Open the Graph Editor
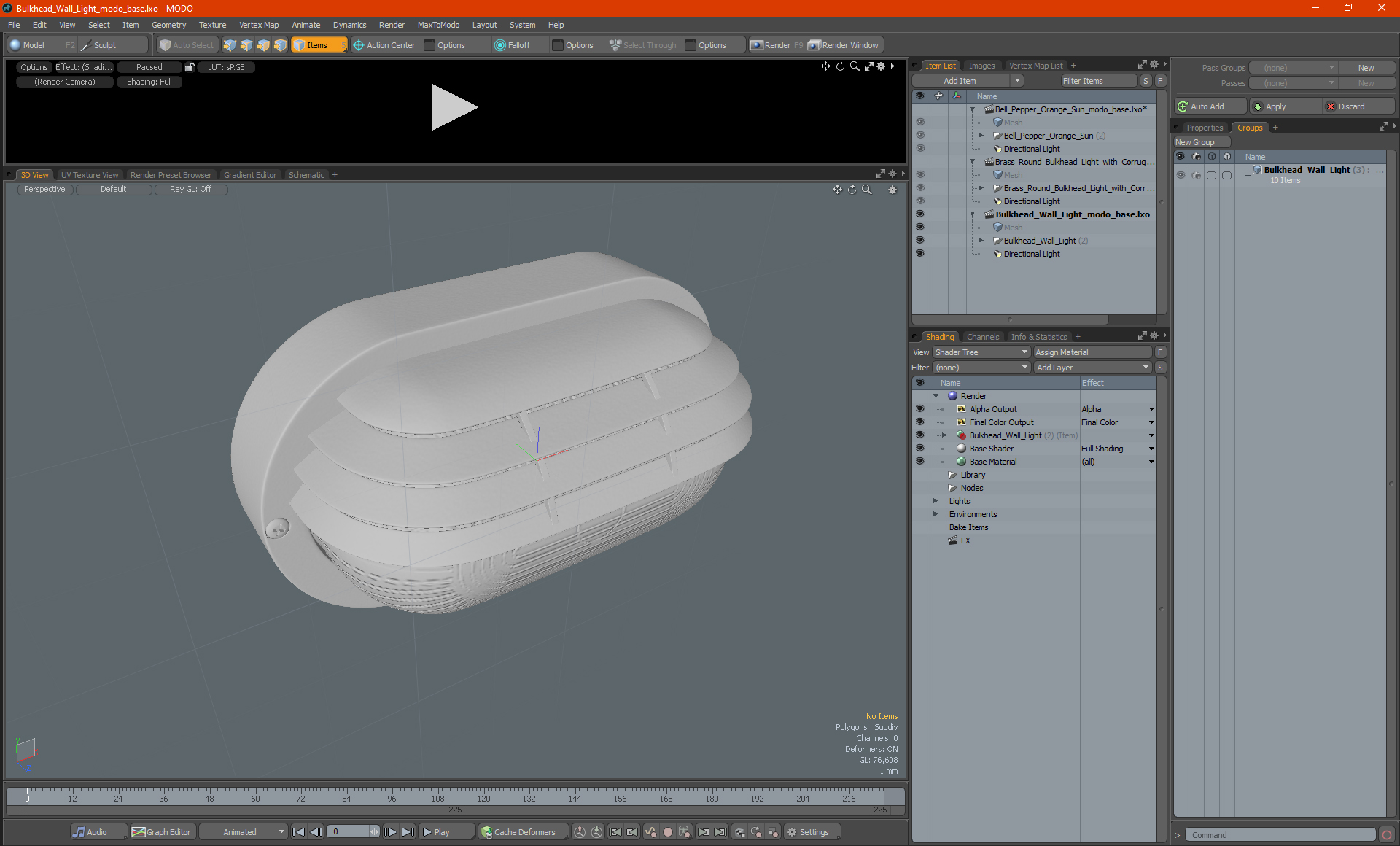 click(162, 832)
